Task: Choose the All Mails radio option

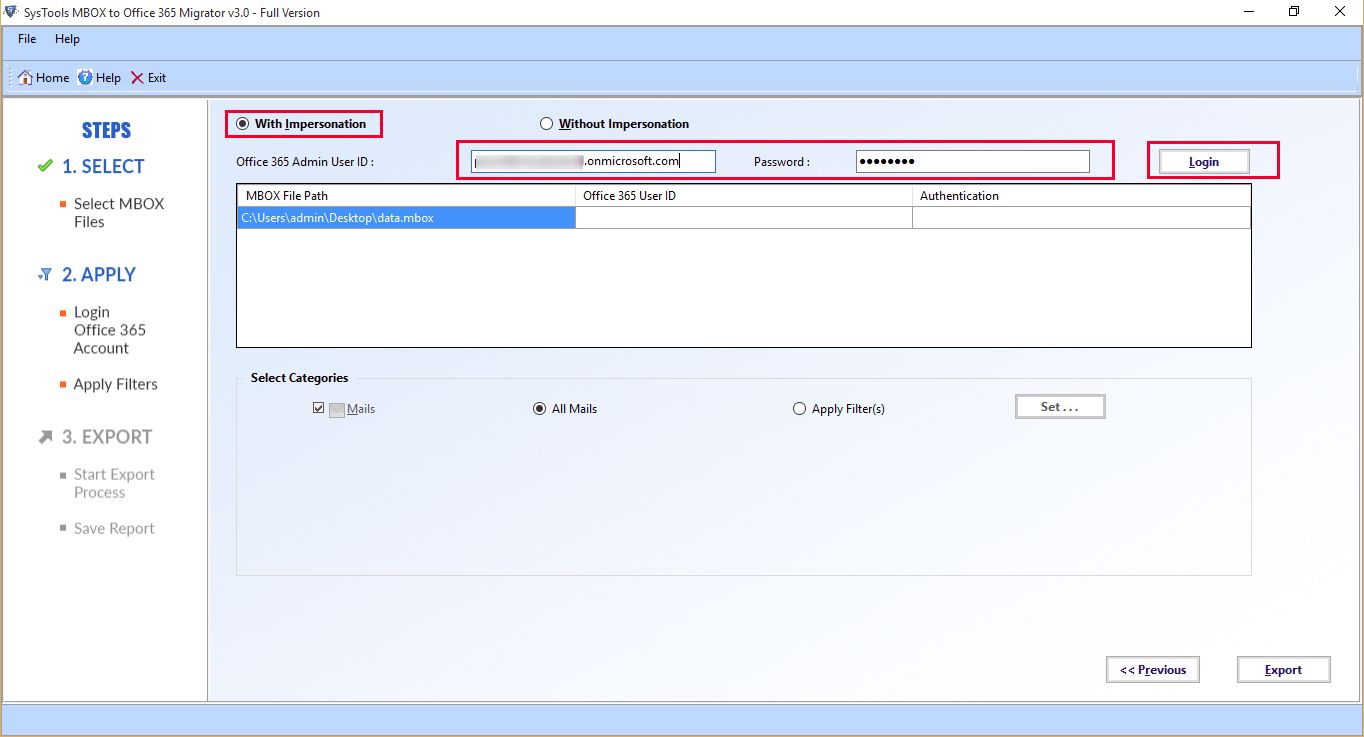Action: [540, 409]
